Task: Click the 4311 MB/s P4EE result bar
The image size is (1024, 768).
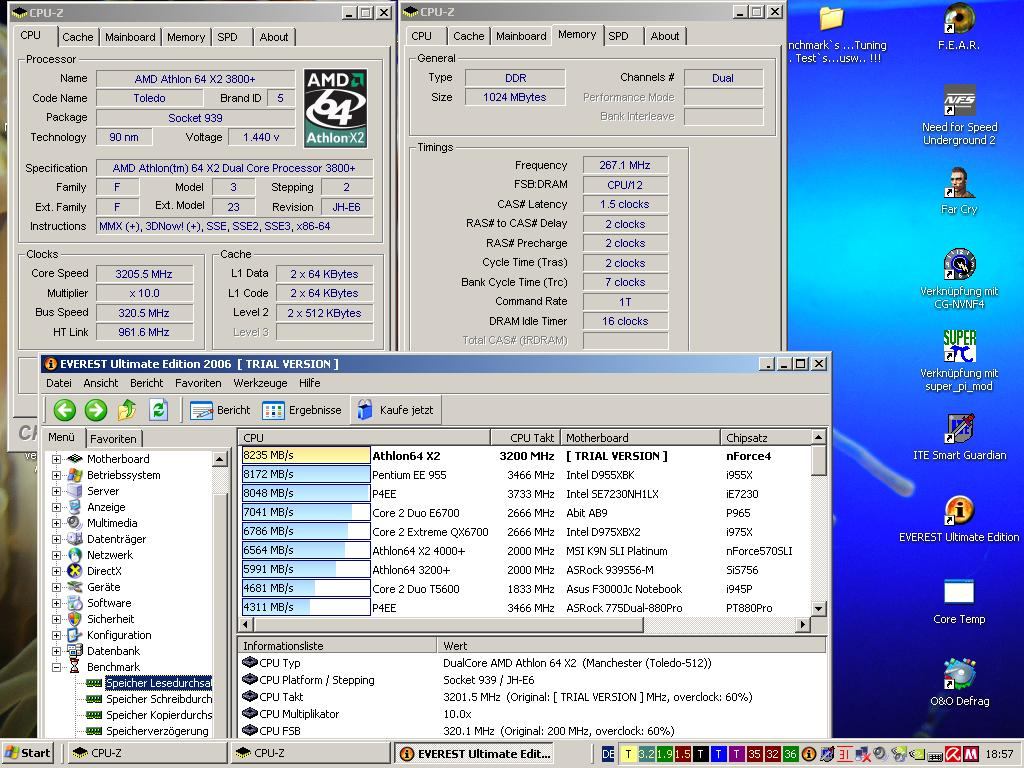Action: (x=306, y=607)
